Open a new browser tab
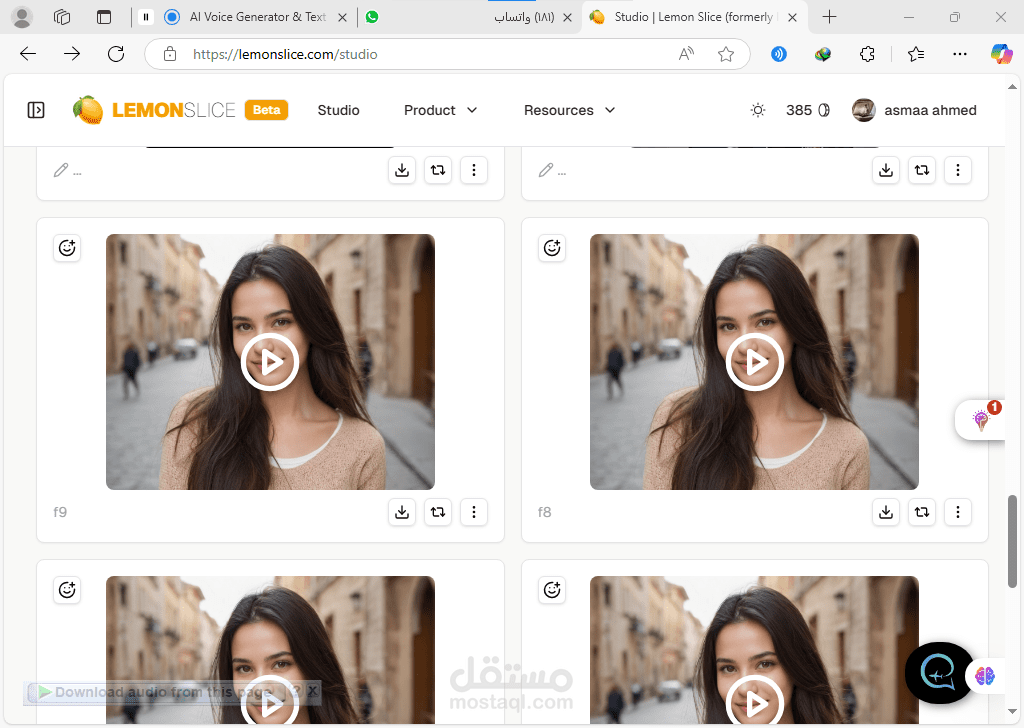Screen dimensions: 1024x728 tap(829, 17)
